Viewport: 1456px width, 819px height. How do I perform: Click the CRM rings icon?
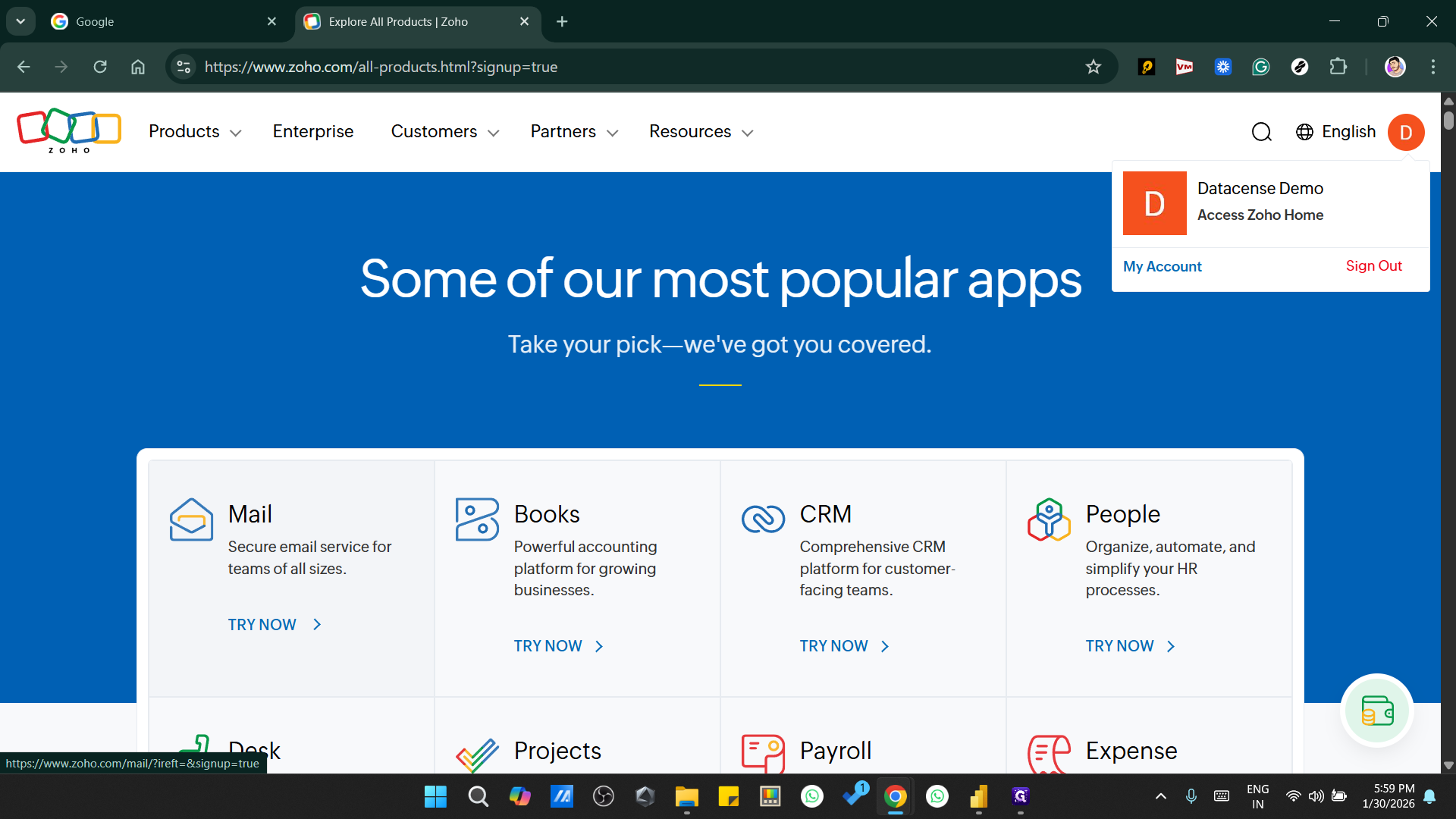pyautogui.click(x=764, y=519)
